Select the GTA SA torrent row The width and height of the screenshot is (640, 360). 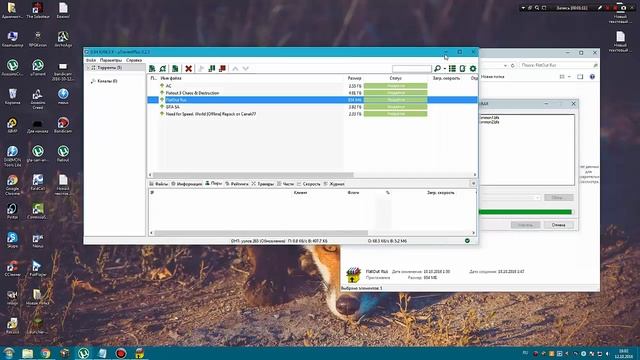(312, 107)
